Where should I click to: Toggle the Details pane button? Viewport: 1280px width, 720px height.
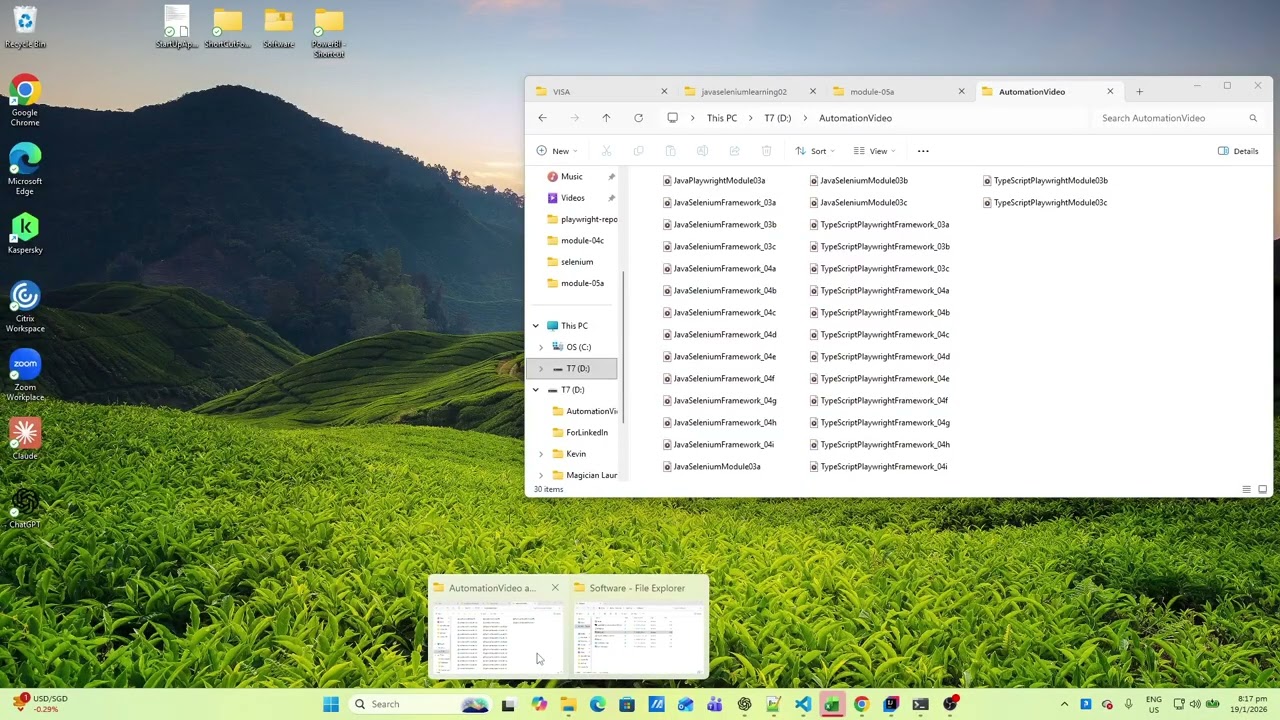pyautogui.click(x=1238, y=151)
